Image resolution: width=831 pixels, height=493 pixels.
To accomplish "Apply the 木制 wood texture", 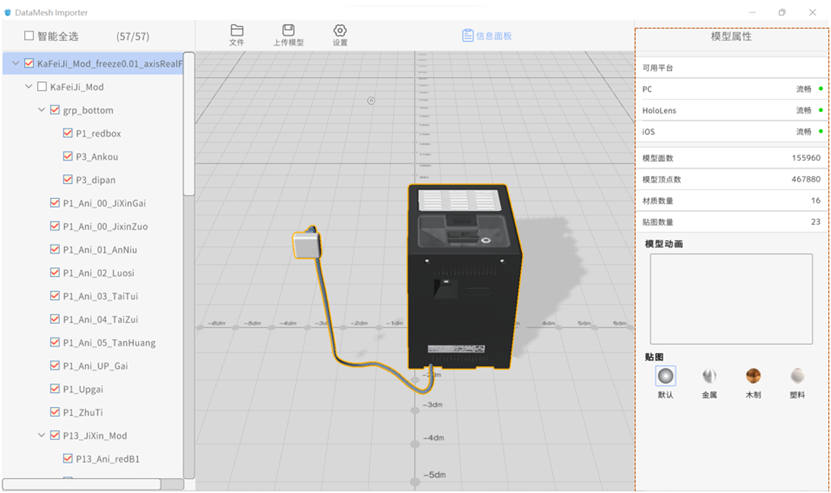I will 753,376.
